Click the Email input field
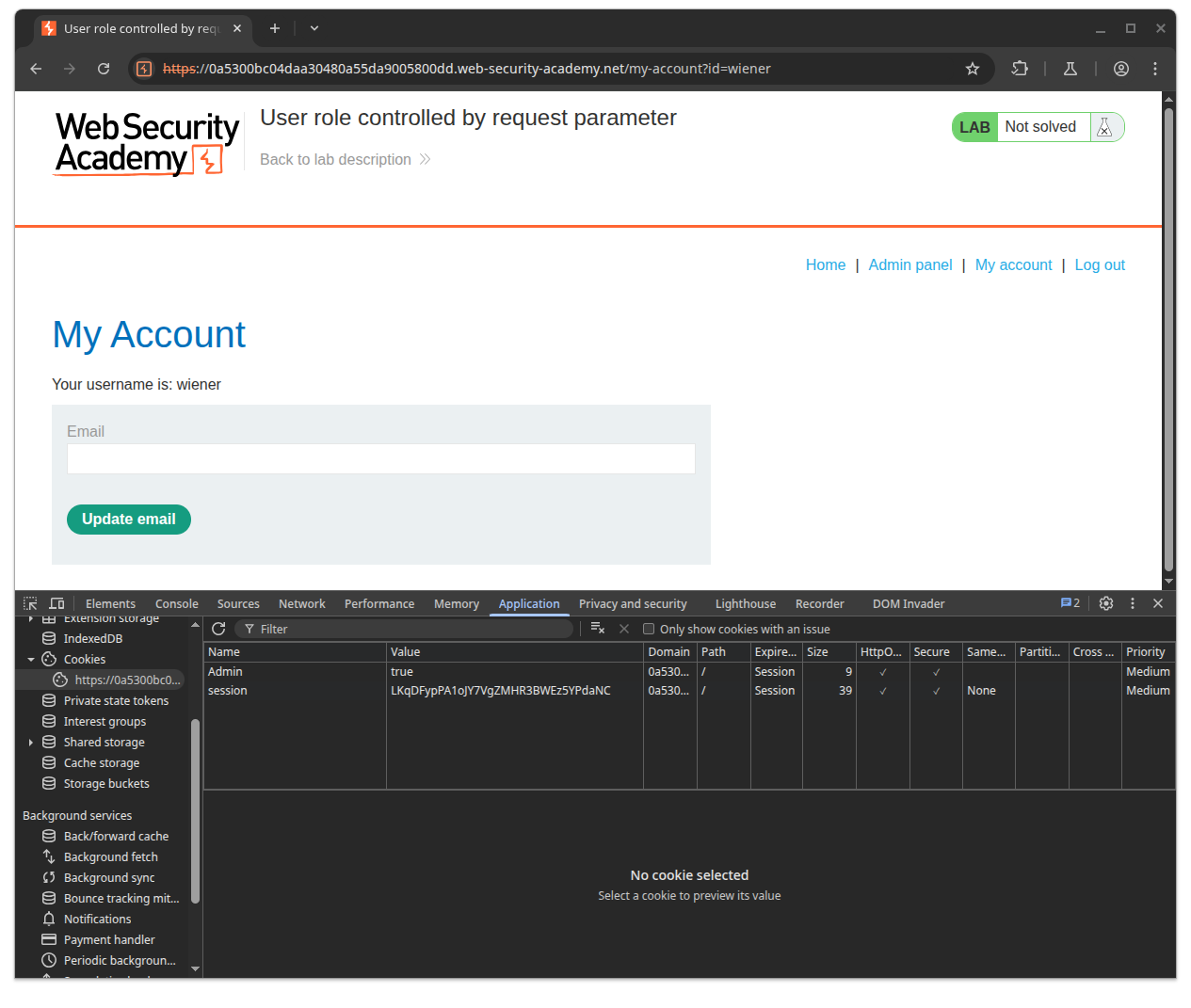 click(380, 459)
